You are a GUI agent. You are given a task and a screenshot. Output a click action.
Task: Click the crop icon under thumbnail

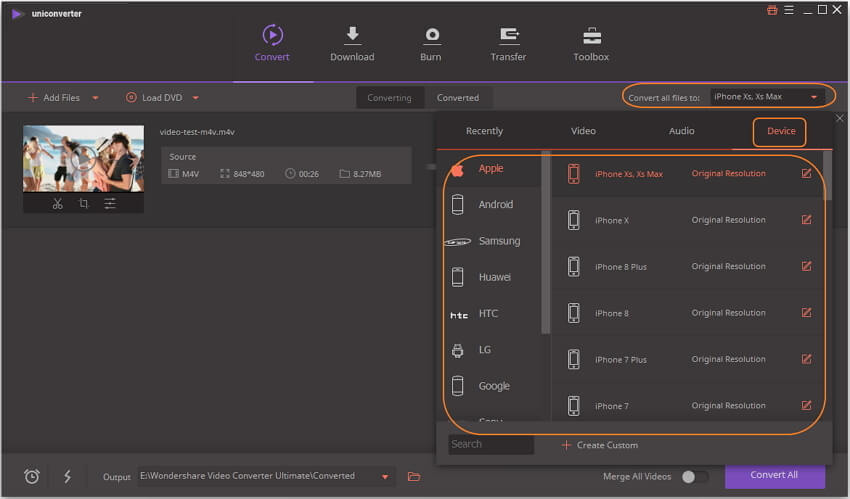[83, 204]
